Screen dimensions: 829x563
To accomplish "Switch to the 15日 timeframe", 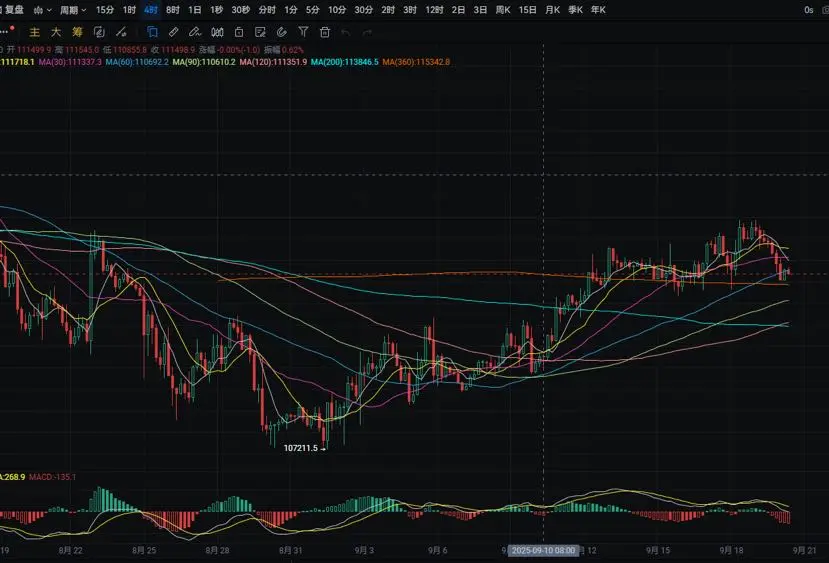I will click(528, 10).
